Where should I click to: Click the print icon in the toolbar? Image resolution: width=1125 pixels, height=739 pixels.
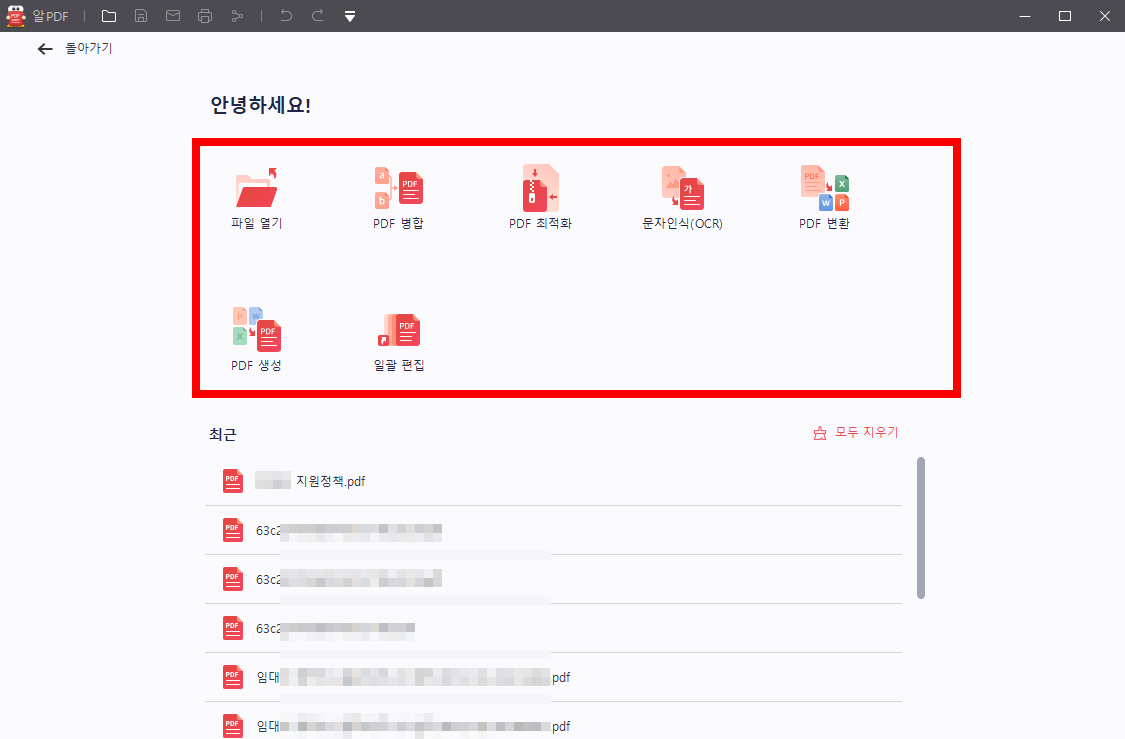click(x=204, y=15)
